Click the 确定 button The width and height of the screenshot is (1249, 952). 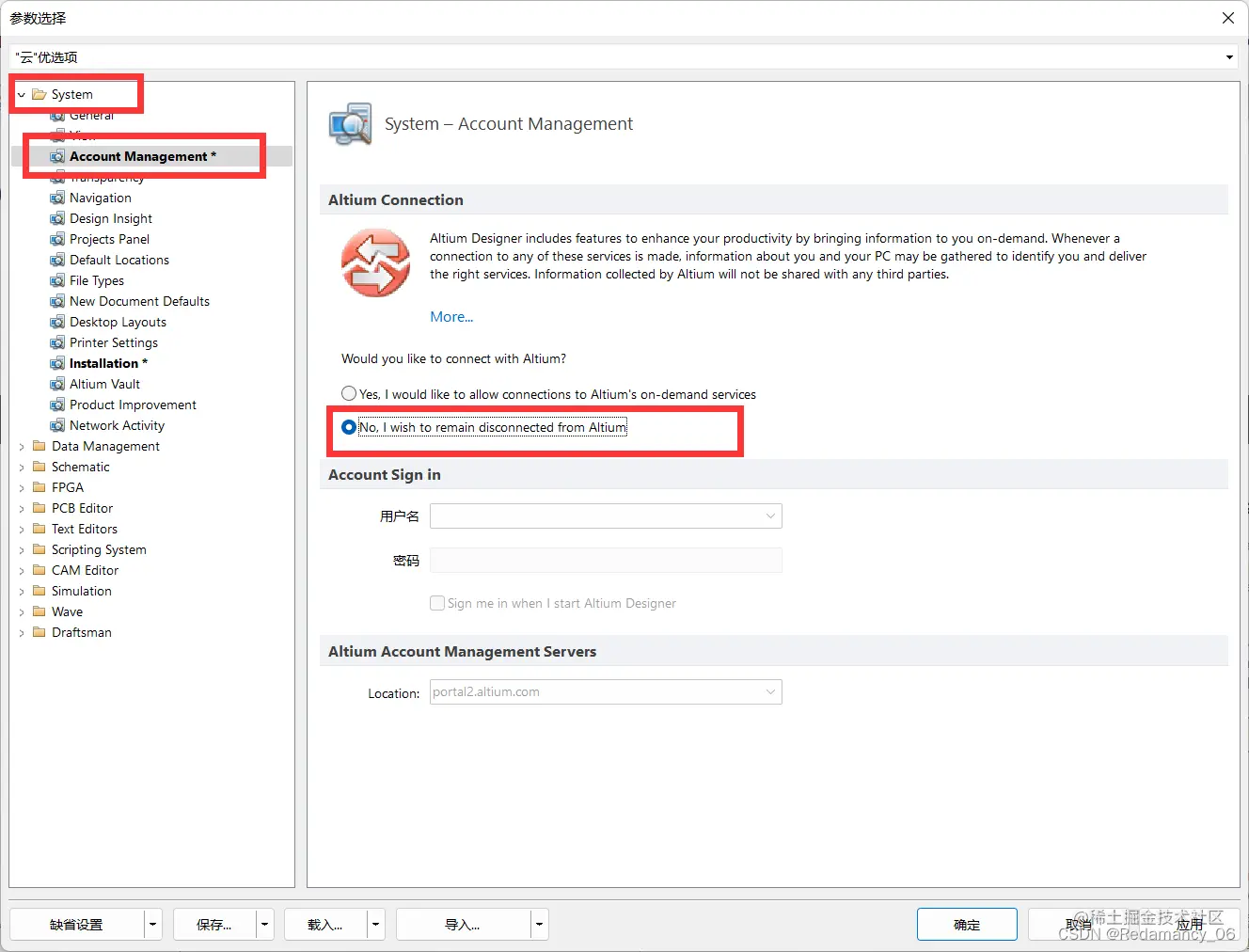point(967,925)
